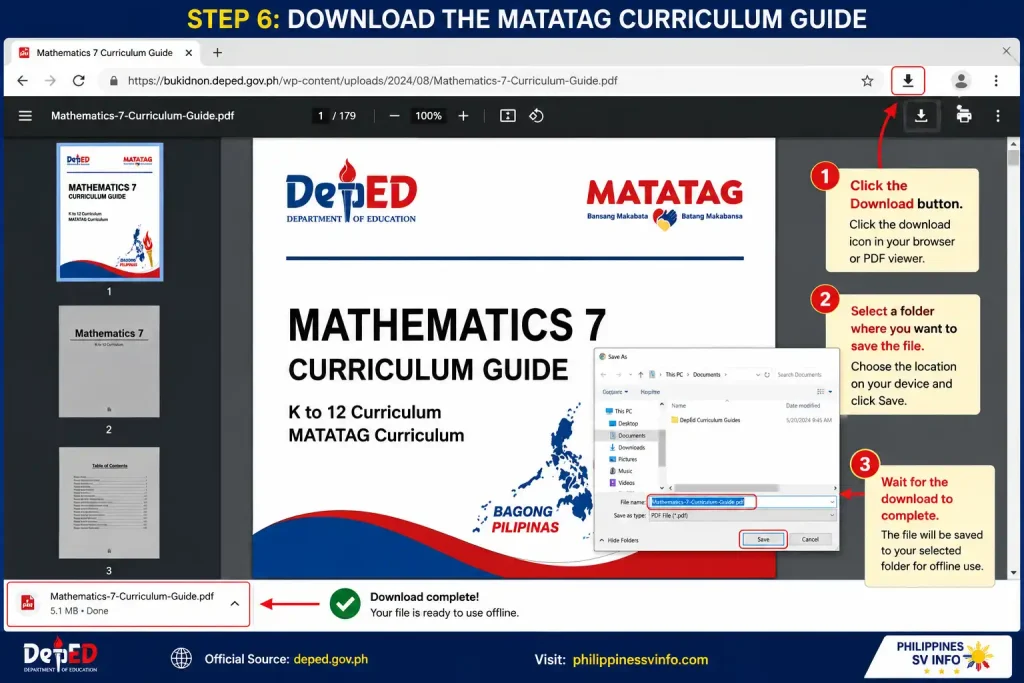Open the Save As address path dropdown

click(758, 375)
